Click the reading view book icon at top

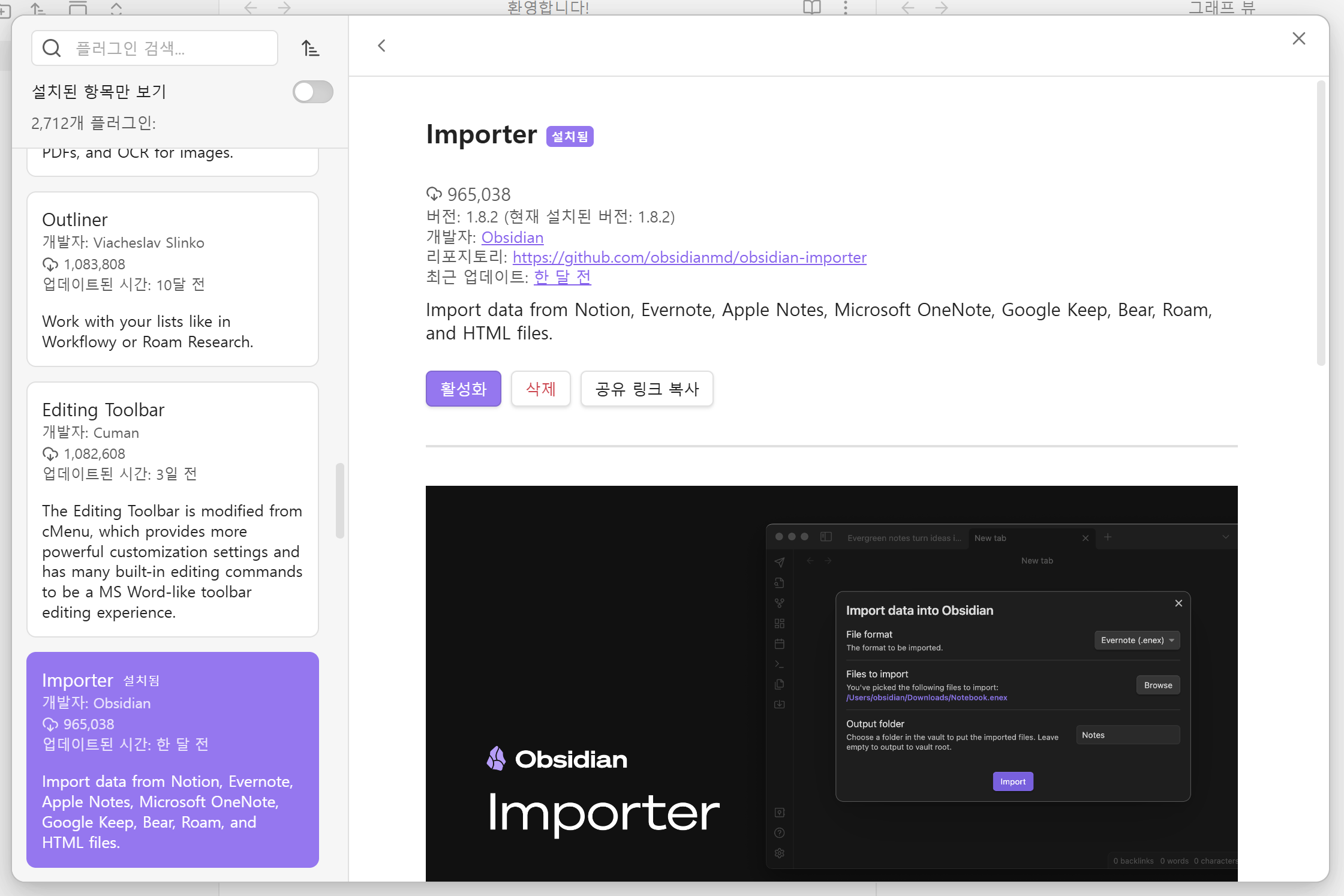coord(811,7)
